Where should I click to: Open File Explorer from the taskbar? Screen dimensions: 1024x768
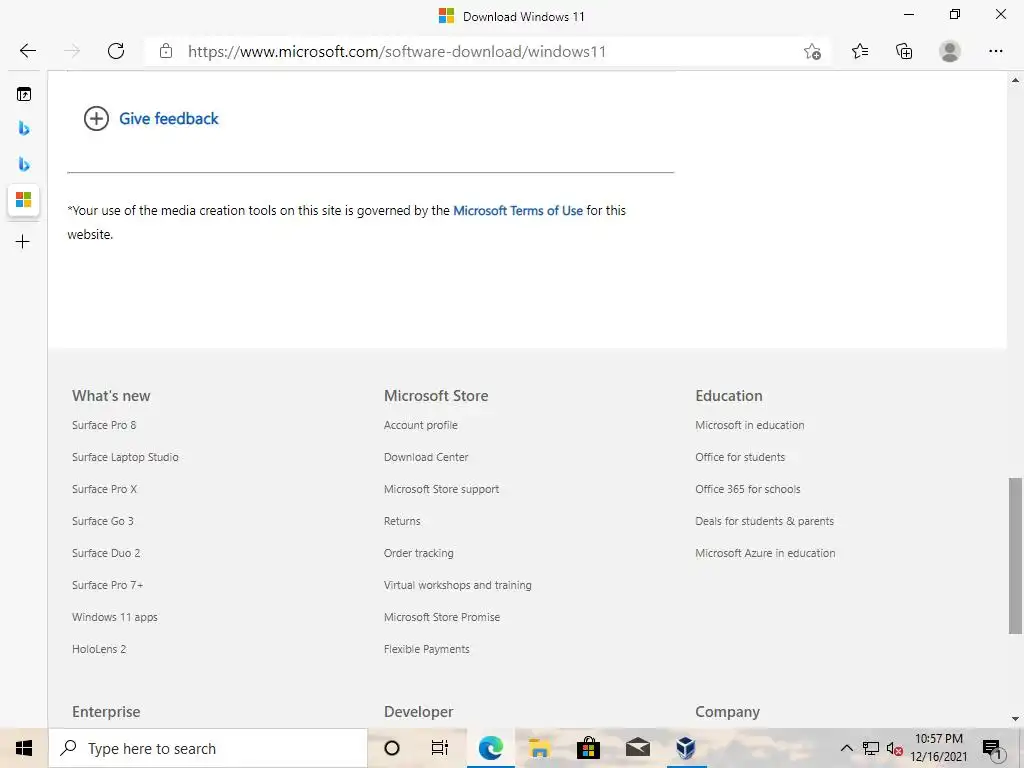click(x=539, y=748)
